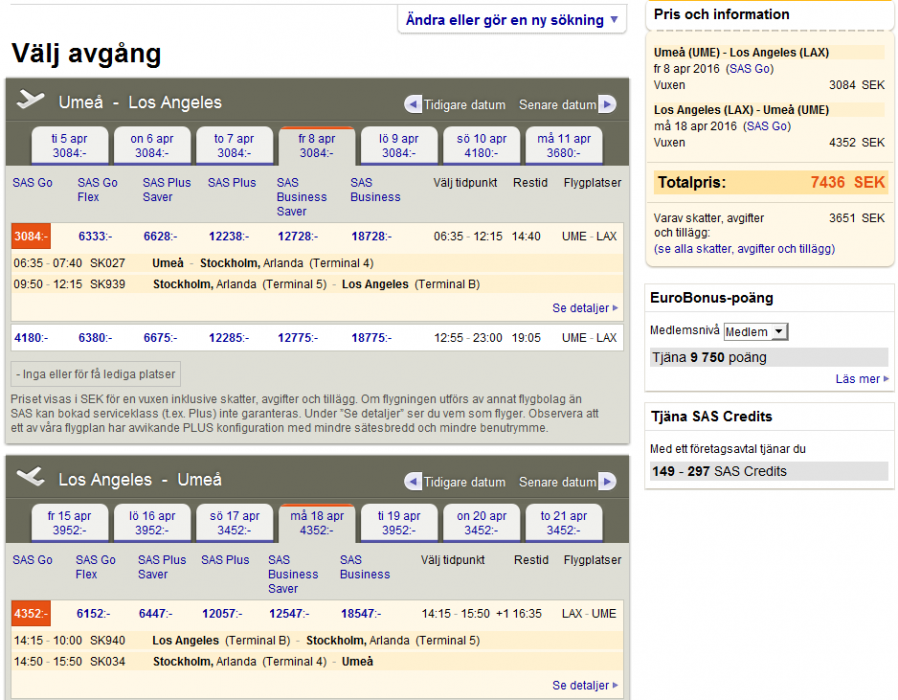Switch to the må 11 apr outbound tab
This screenshot has height=700, width=898.
564,146
